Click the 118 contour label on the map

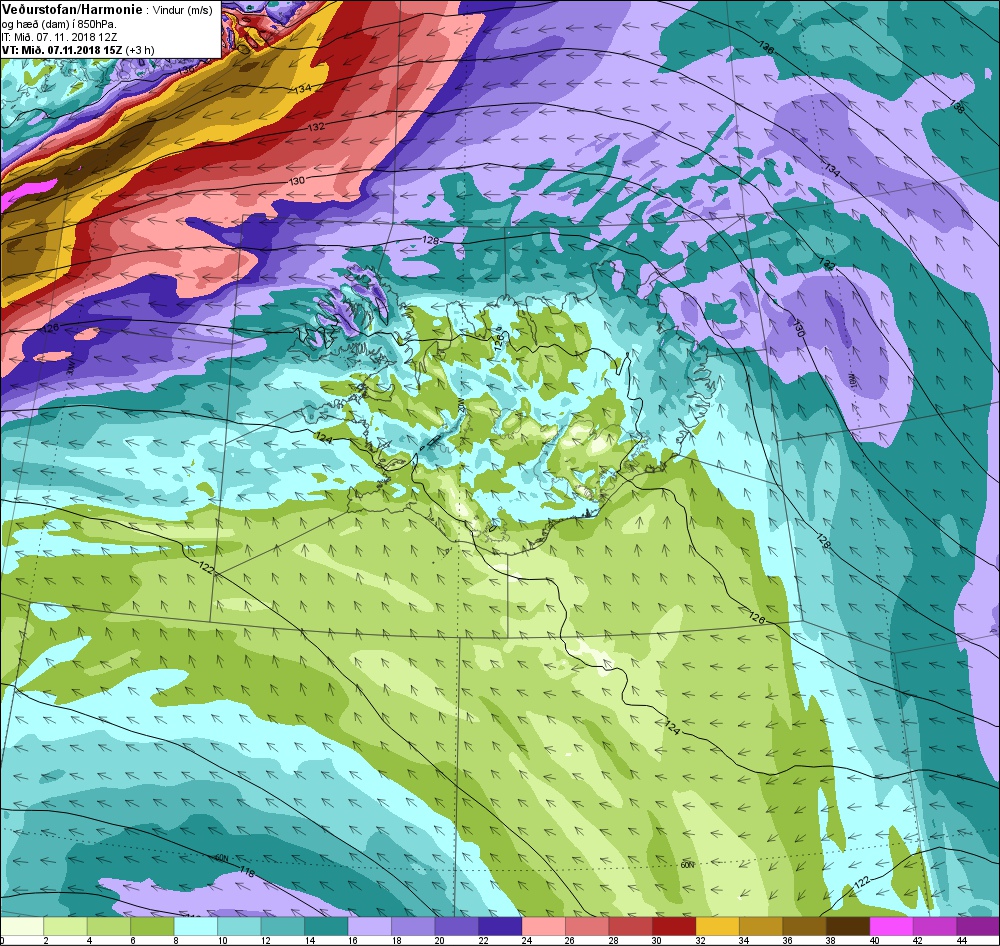(247, 871)
